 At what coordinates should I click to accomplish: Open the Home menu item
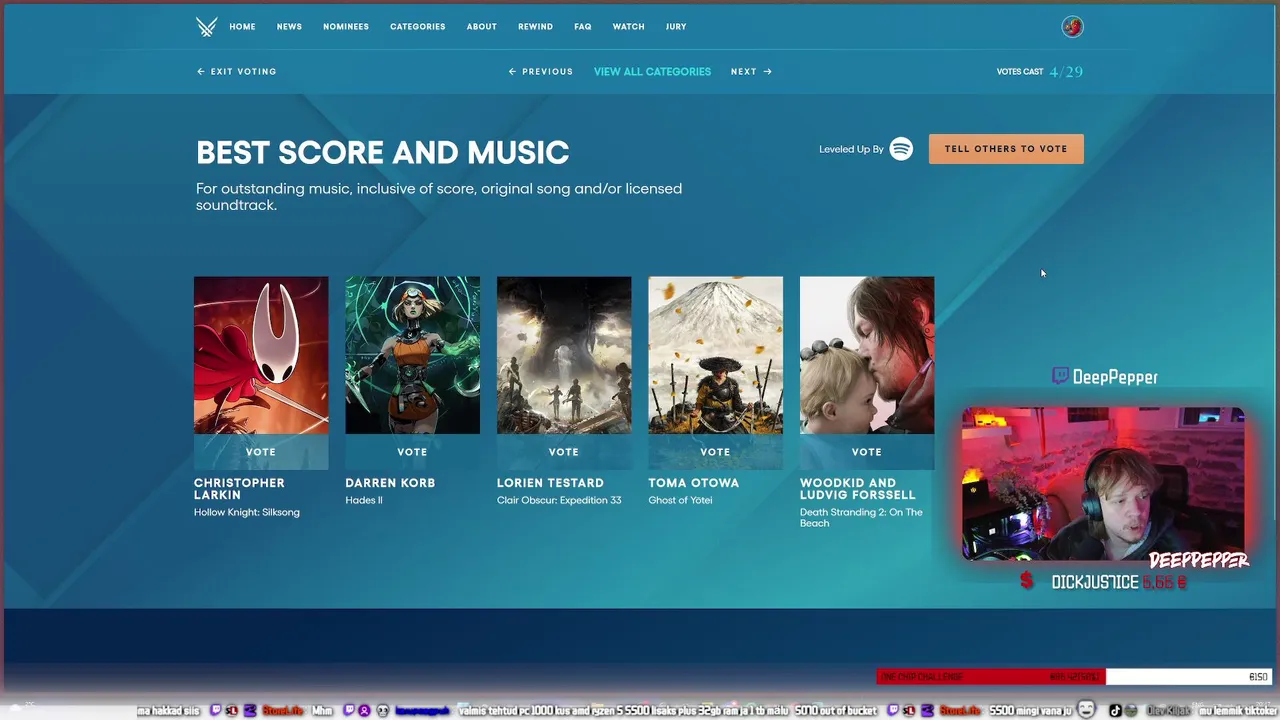pos(242,27)
